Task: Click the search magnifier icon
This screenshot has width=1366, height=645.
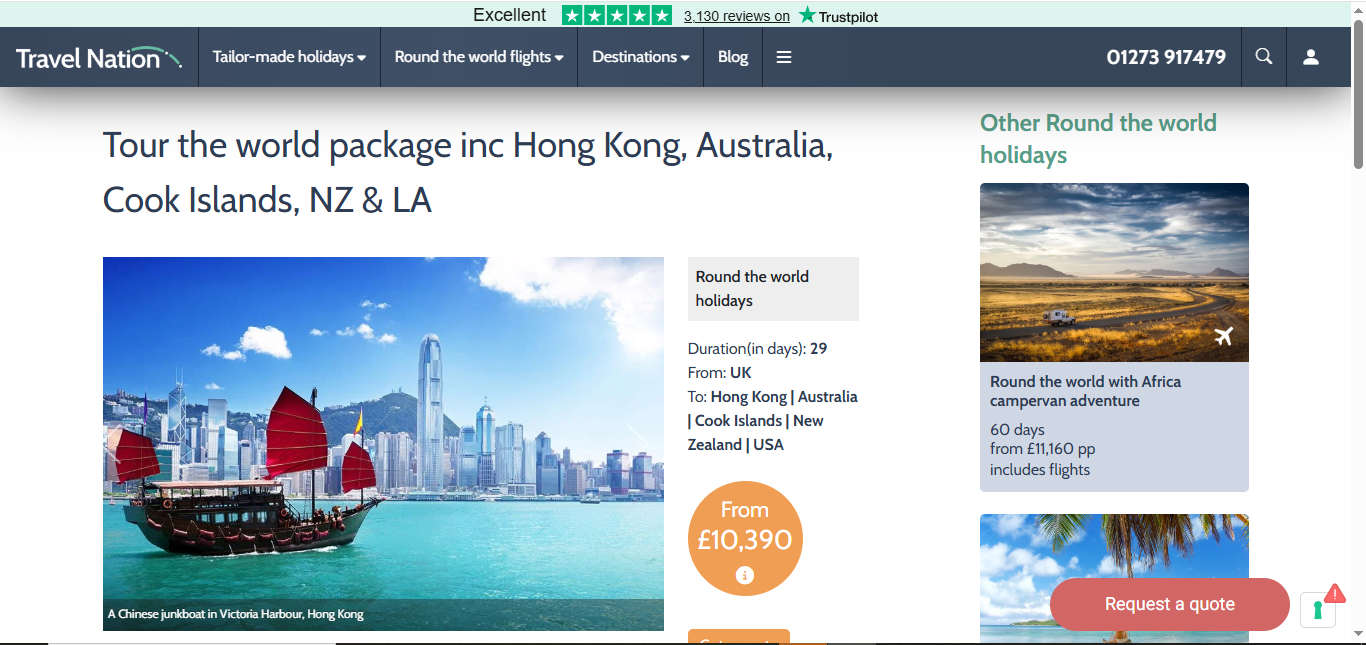Action: point(1264,57)
